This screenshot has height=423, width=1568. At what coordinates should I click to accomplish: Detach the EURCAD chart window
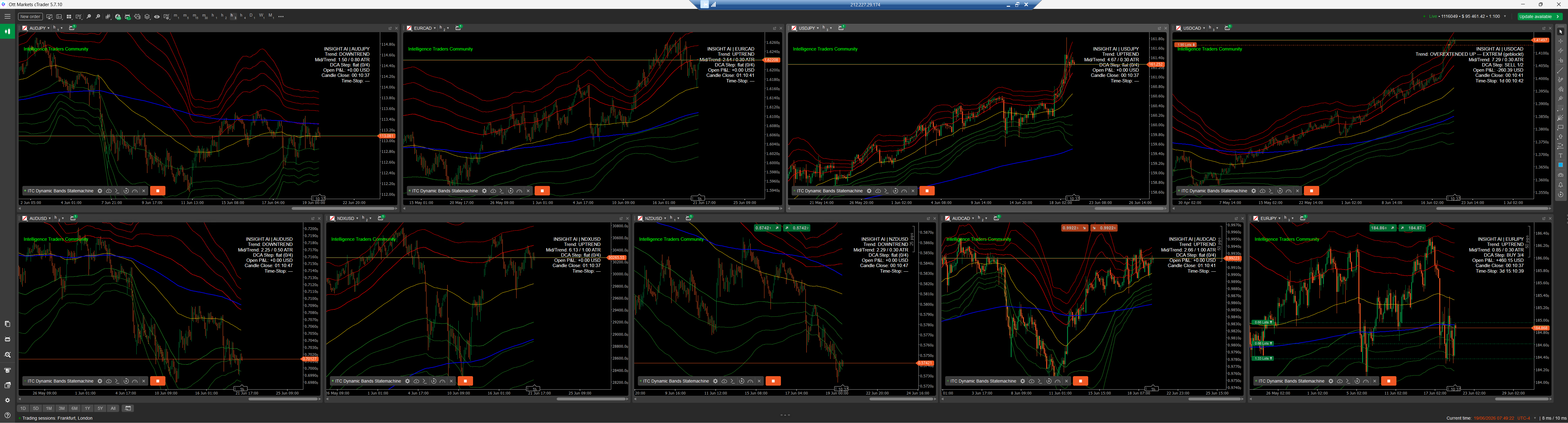[774, 28]
